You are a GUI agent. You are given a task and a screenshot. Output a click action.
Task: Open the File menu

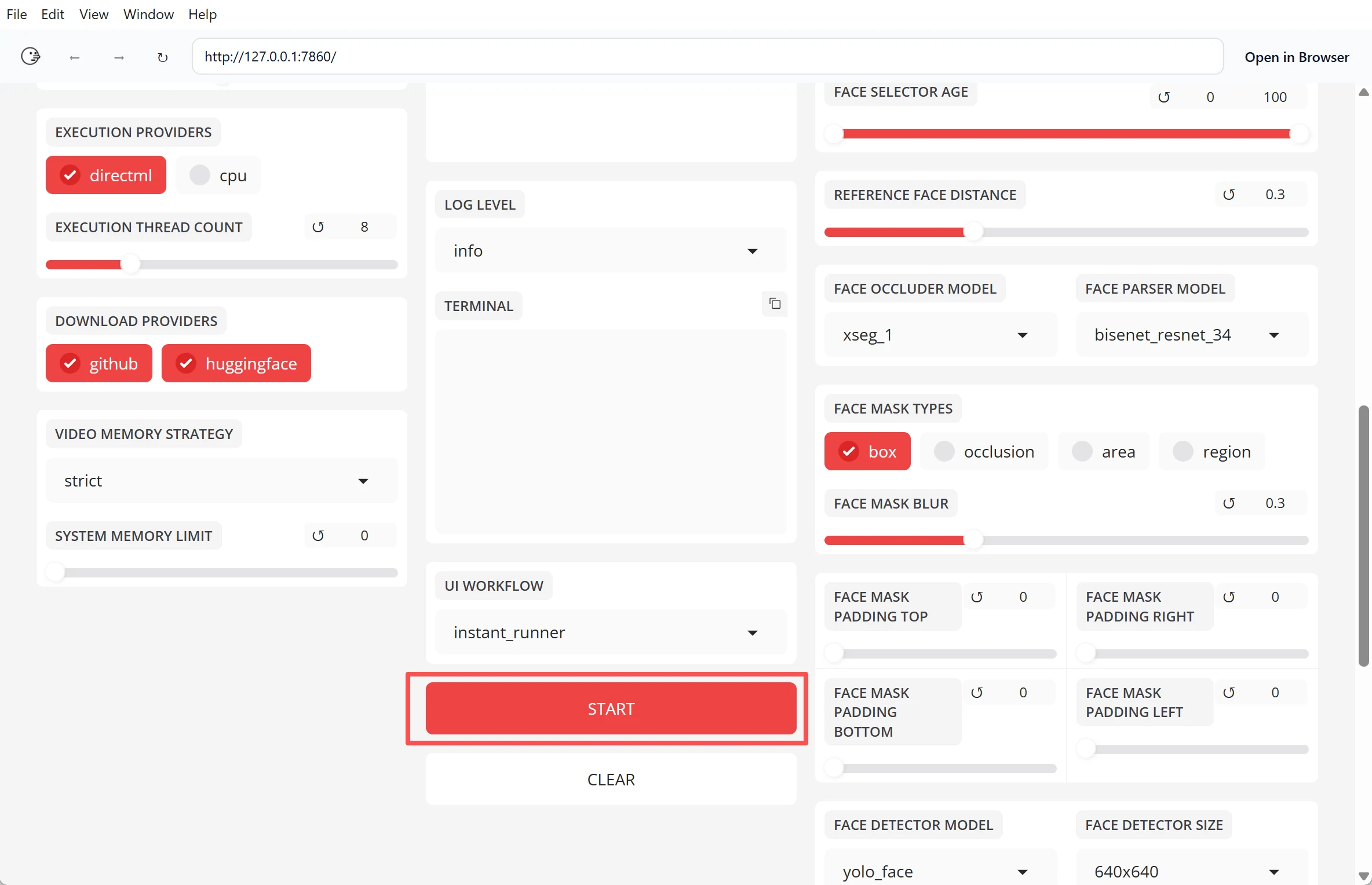pyautogui.click(x=17, y=14)
